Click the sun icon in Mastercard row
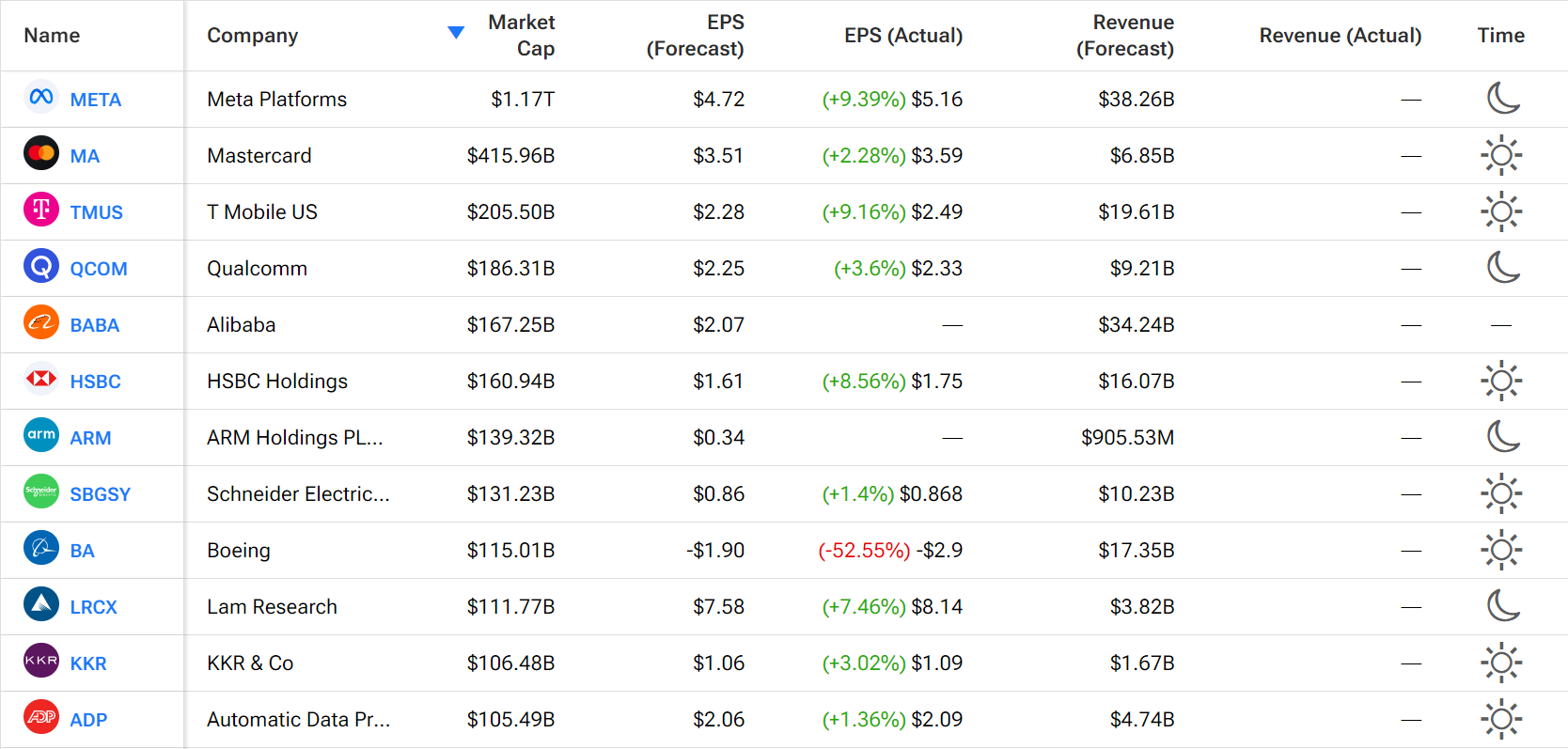The height and width of the screenshot is (749, 1568). tap(1501, 155)
